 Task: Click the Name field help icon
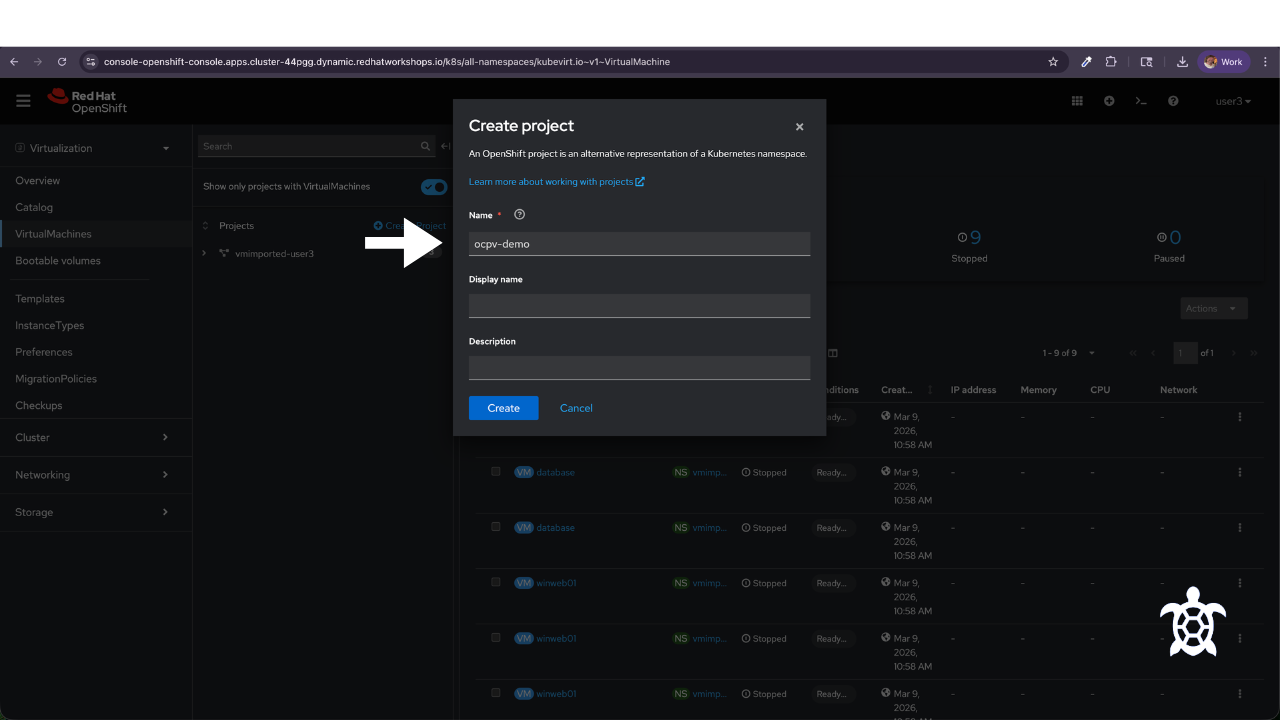coord(519,214)
